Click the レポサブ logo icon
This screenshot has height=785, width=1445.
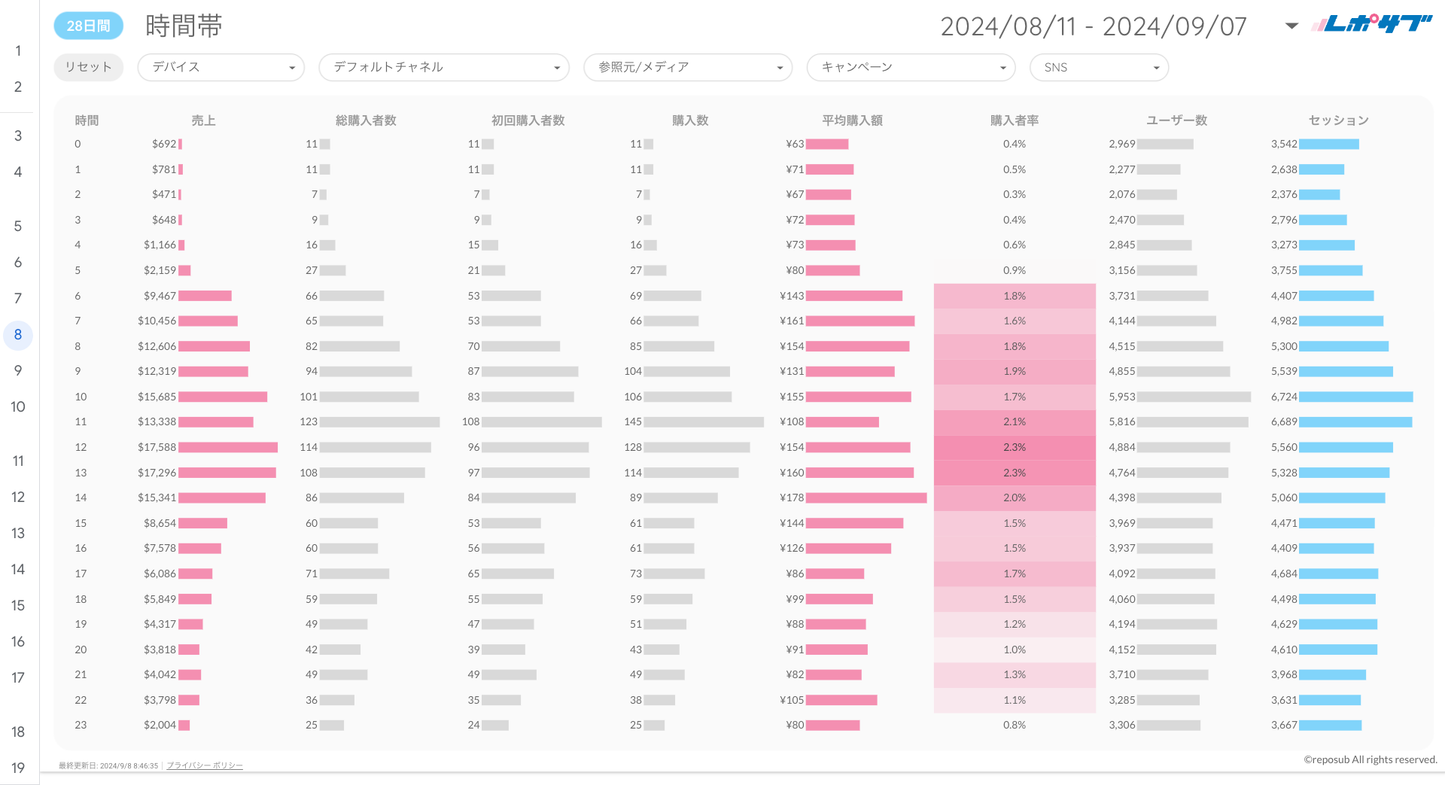point(1373,25)
